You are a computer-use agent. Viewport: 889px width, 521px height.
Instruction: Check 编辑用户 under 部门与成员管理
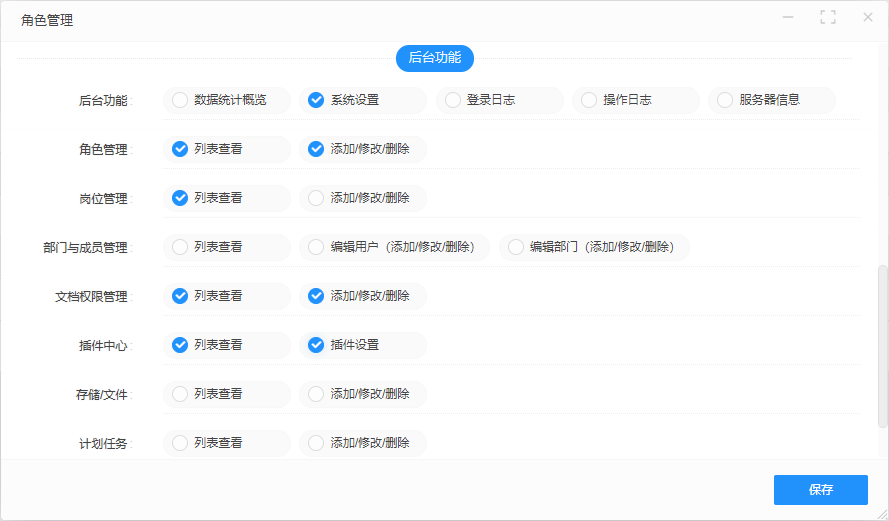click(316, 247)
